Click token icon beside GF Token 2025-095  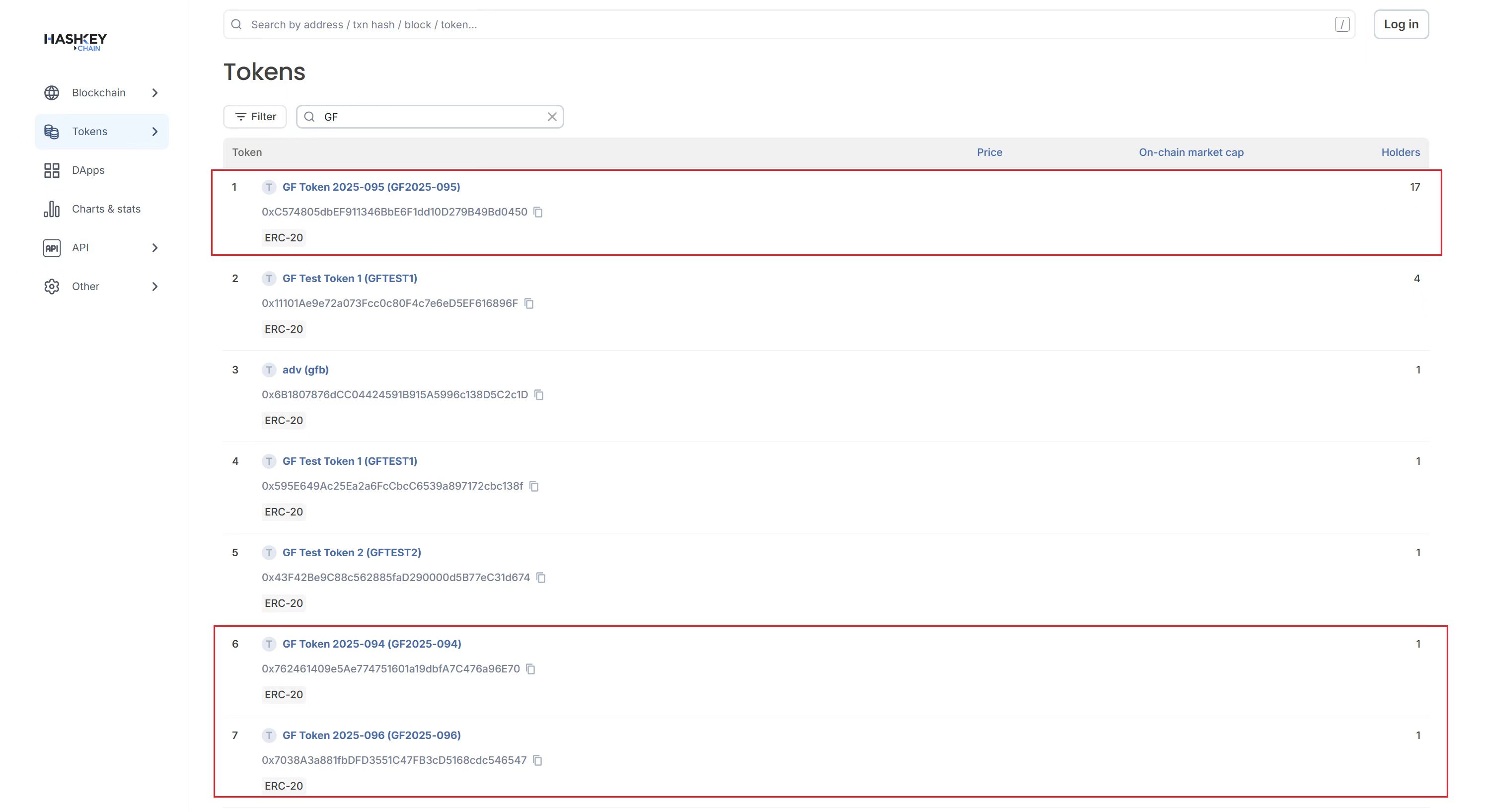(269, 187)
